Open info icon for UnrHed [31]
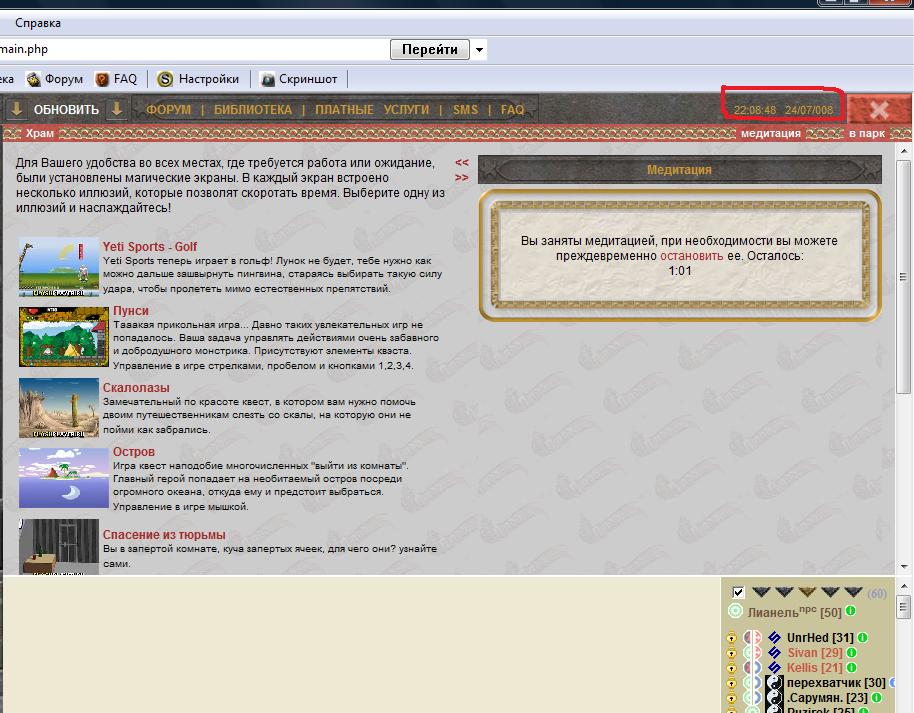 [863, 637]
